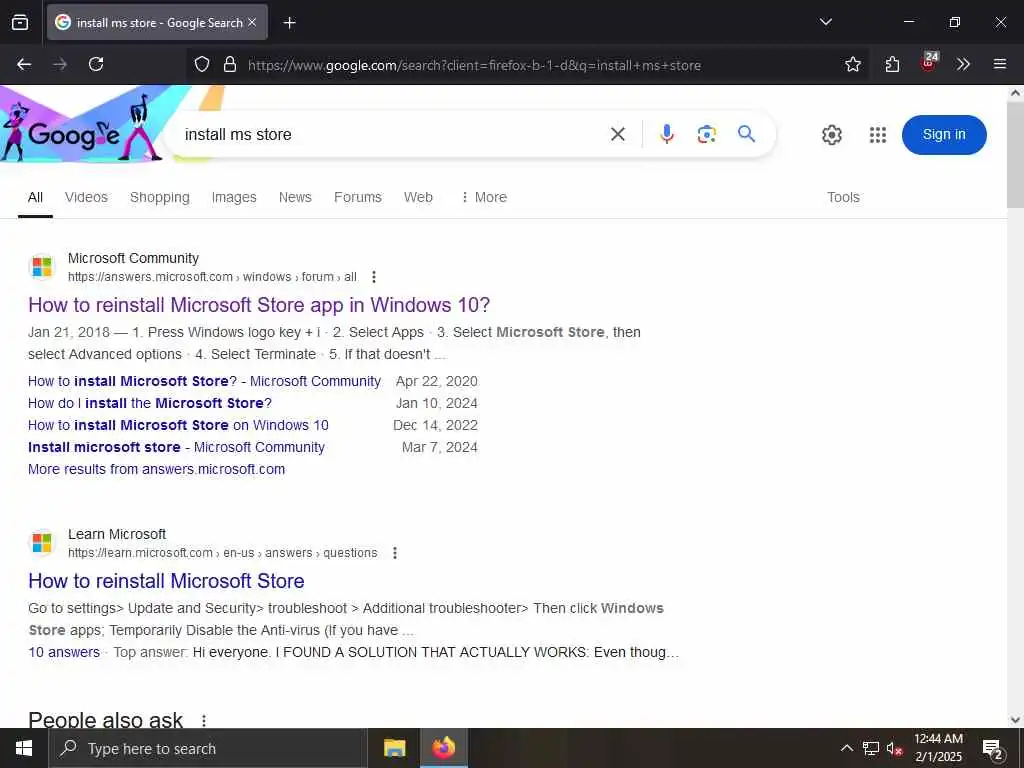The image size is (1024, 768).
Task: Open How to reinstall Microsoft Store link
Action: point(167,581)
